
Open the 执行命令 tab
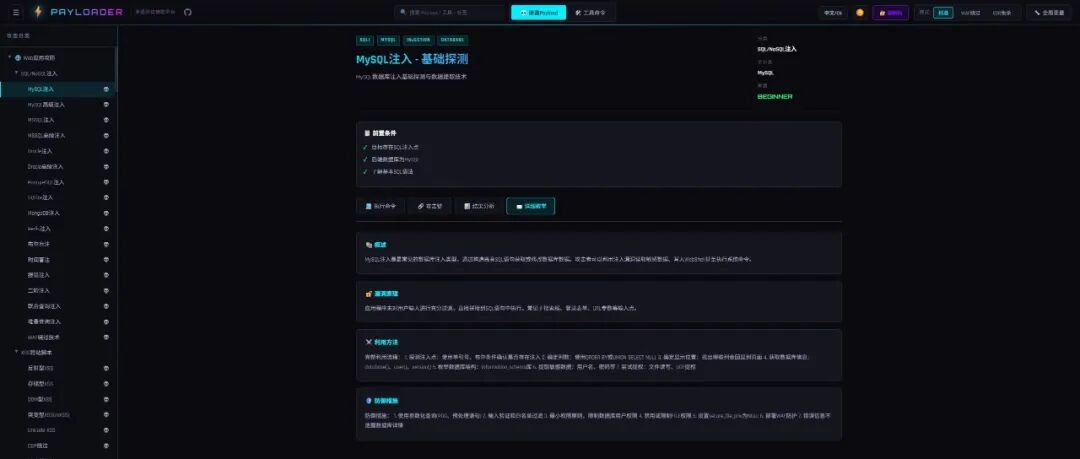[x=381, y=206]
